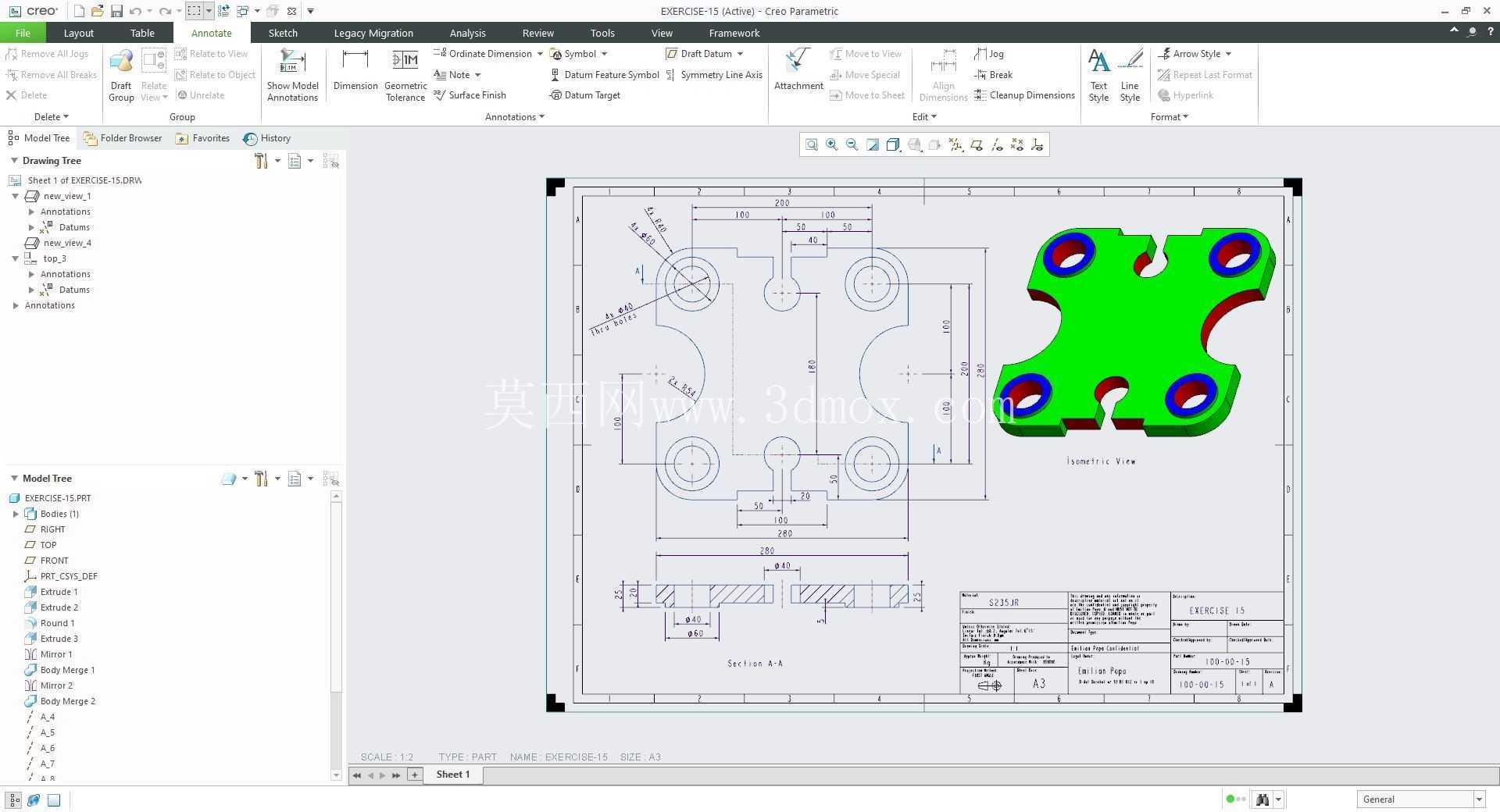Click the Datum Target tool
Image resolution: width=1500 pixels, height=812 pixels.
[585, 95]
